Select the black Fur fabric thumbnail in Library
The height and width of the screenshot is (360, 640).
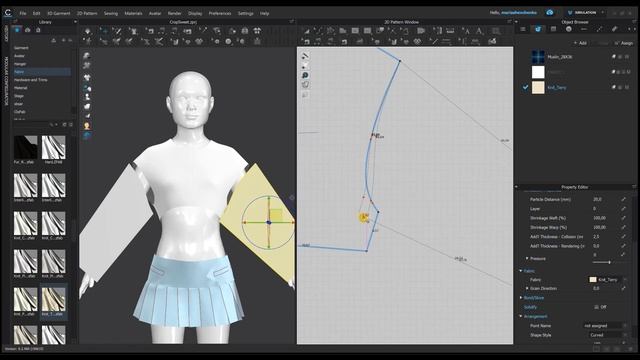pyautogui.click(x=25, y=147)
